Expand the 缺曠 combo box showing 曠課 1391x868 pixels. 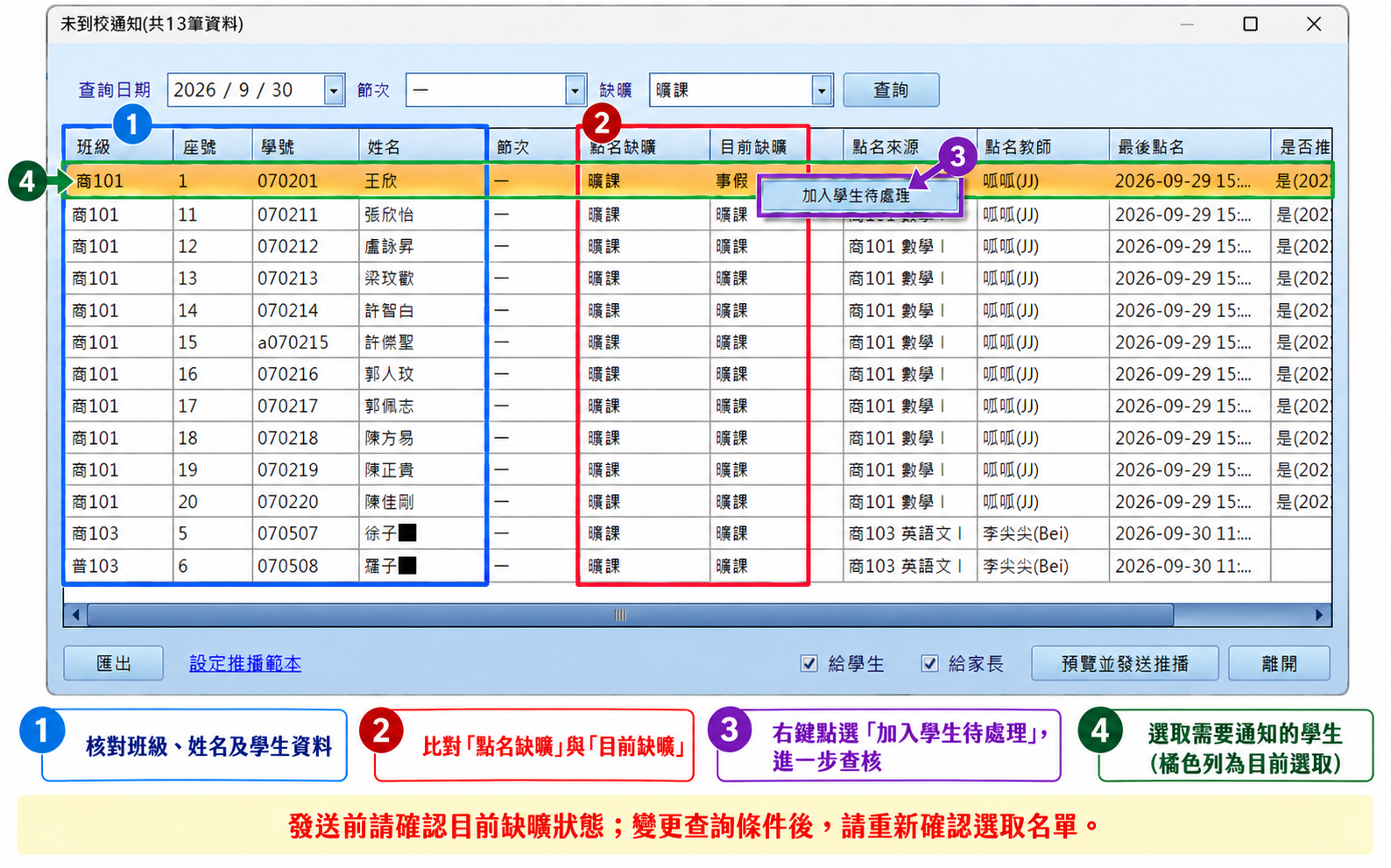(821, 90)
